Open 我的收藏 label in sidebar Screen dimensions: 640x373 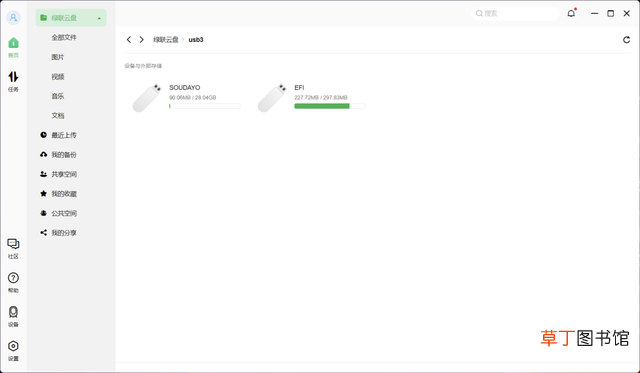coord(64,194)
